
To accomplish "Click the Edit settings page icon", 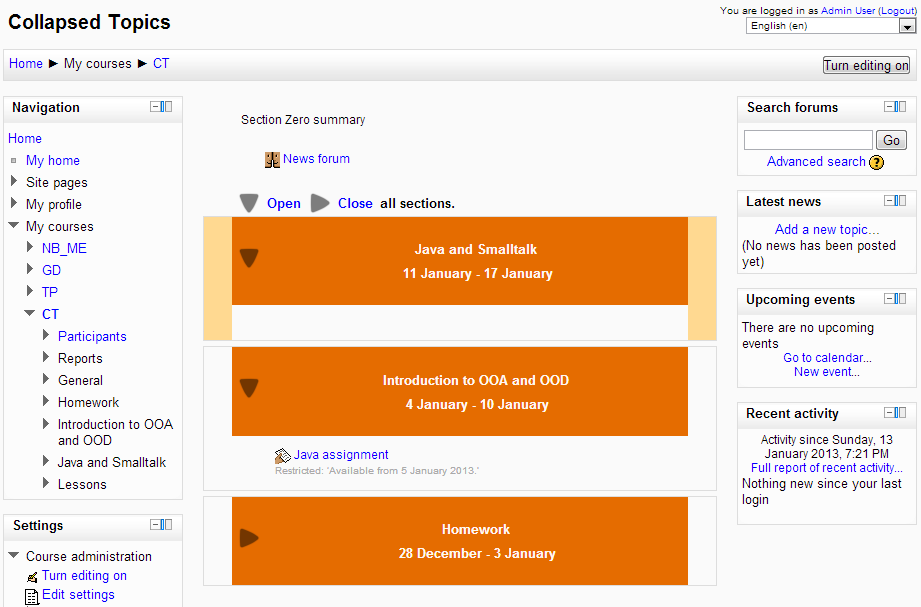I will click(32, 596).
